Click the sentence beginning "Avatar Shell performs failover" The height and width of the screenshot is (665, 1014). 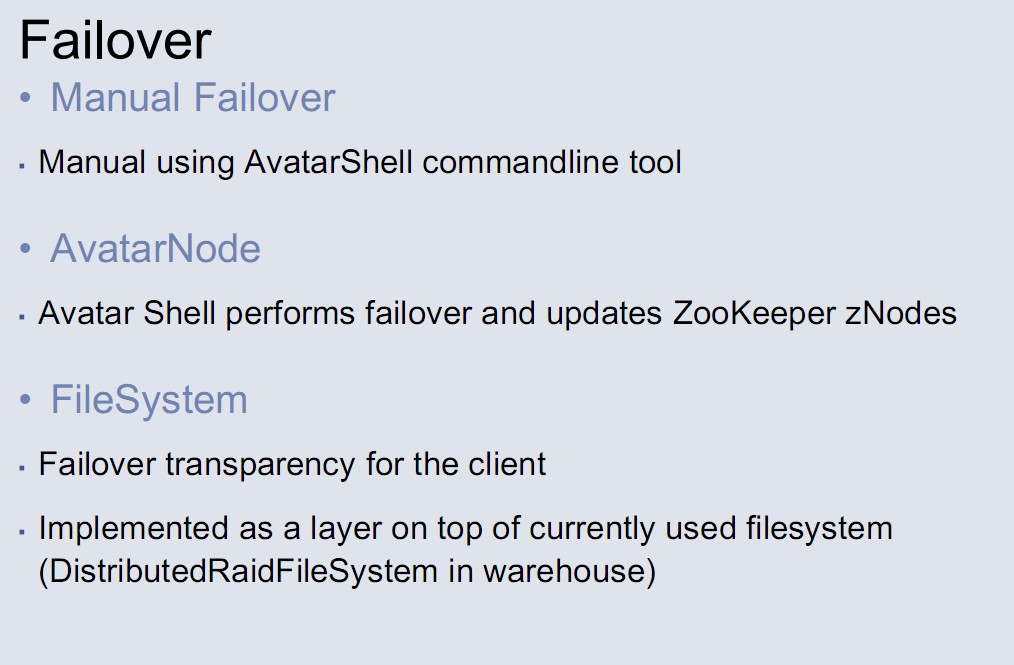[497, 314]
